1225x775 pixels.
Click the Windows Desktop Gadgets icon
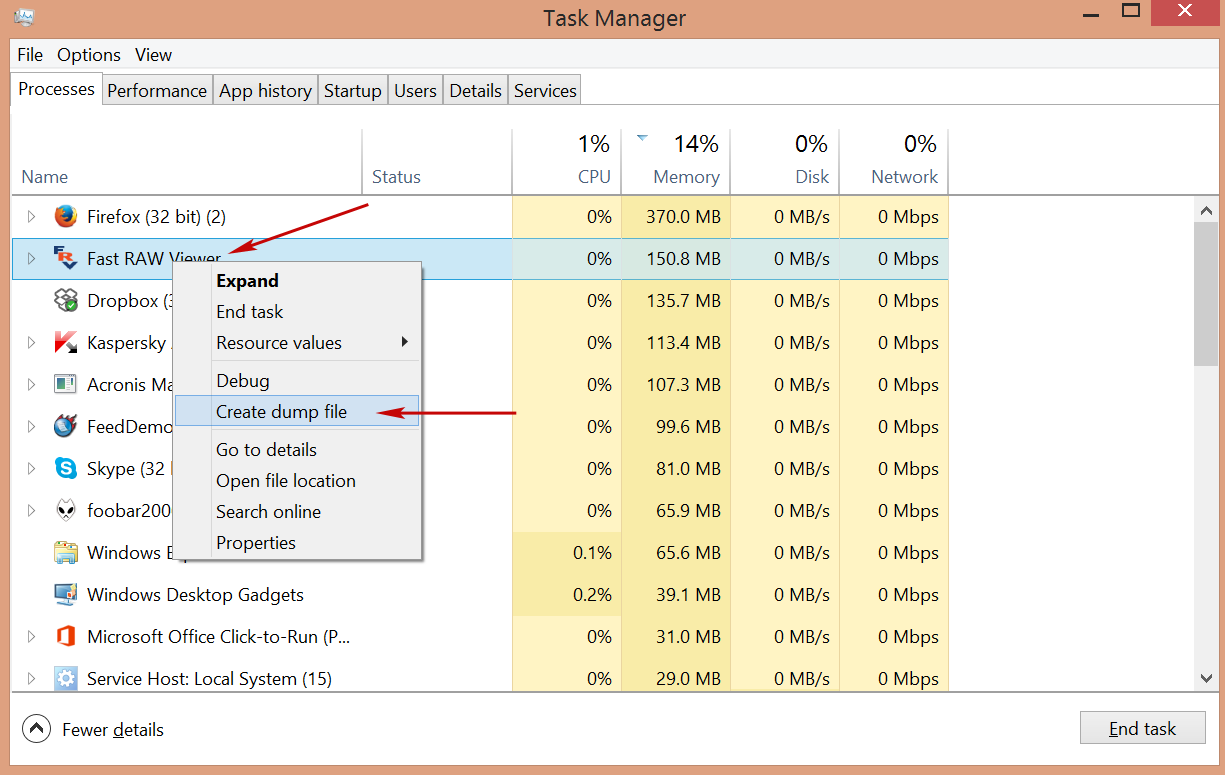click(66, 594)
